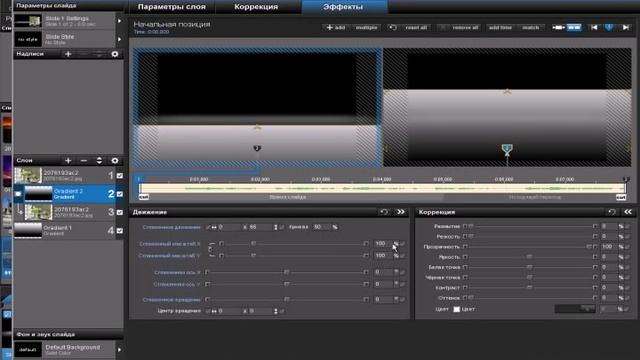
Task: Toggle the checkmark beside Центр вращения fields
Action: tap(282, 311)
